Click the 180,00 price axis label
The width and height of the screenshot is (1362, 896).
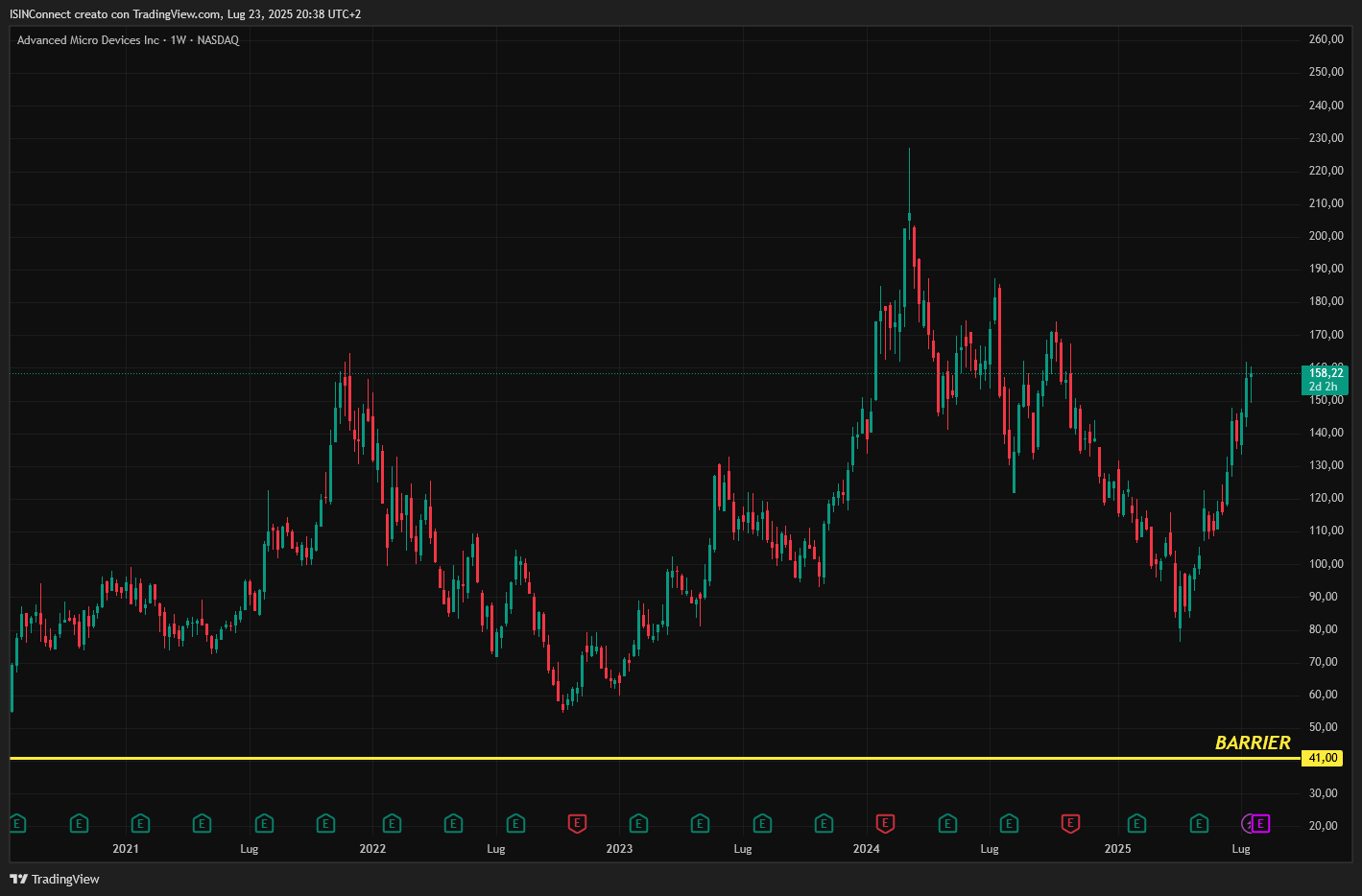[x=1326, y=301]
